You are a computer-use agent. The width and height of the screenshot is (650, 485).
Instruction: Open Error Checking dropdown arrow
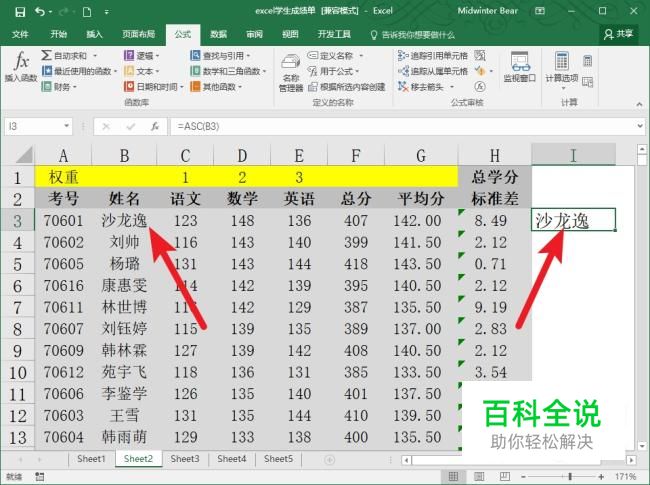tap(491, 71)
